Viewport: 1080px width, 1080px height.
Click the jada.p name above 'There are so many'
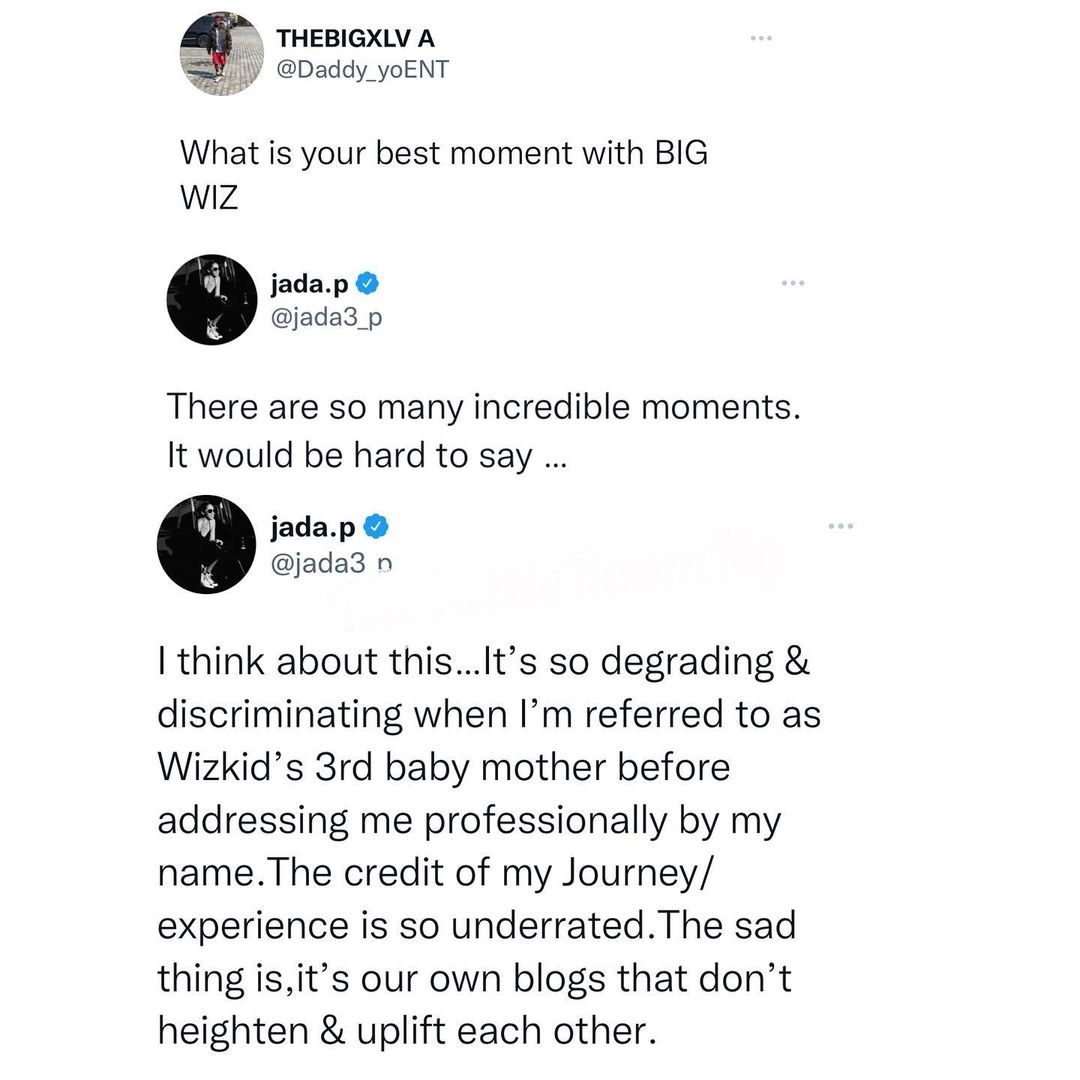[x=311, y=285]
